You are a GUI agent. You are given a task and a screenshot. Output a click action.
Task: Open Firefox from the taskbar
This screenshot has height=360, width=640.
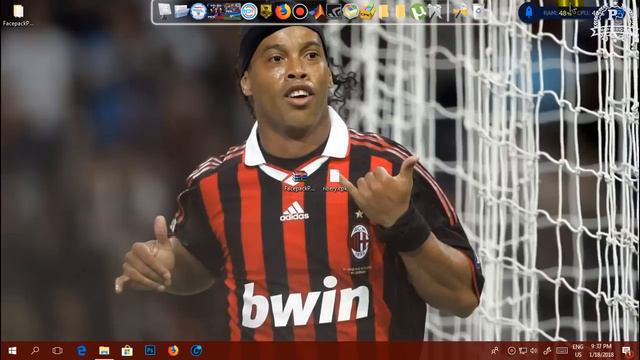click(173, 351)
